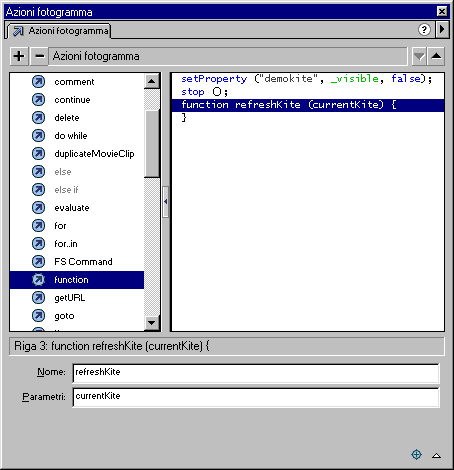Choose the getURL action
Image resolution: width=454 pixels, height=470 pixels.
point(70,298)
